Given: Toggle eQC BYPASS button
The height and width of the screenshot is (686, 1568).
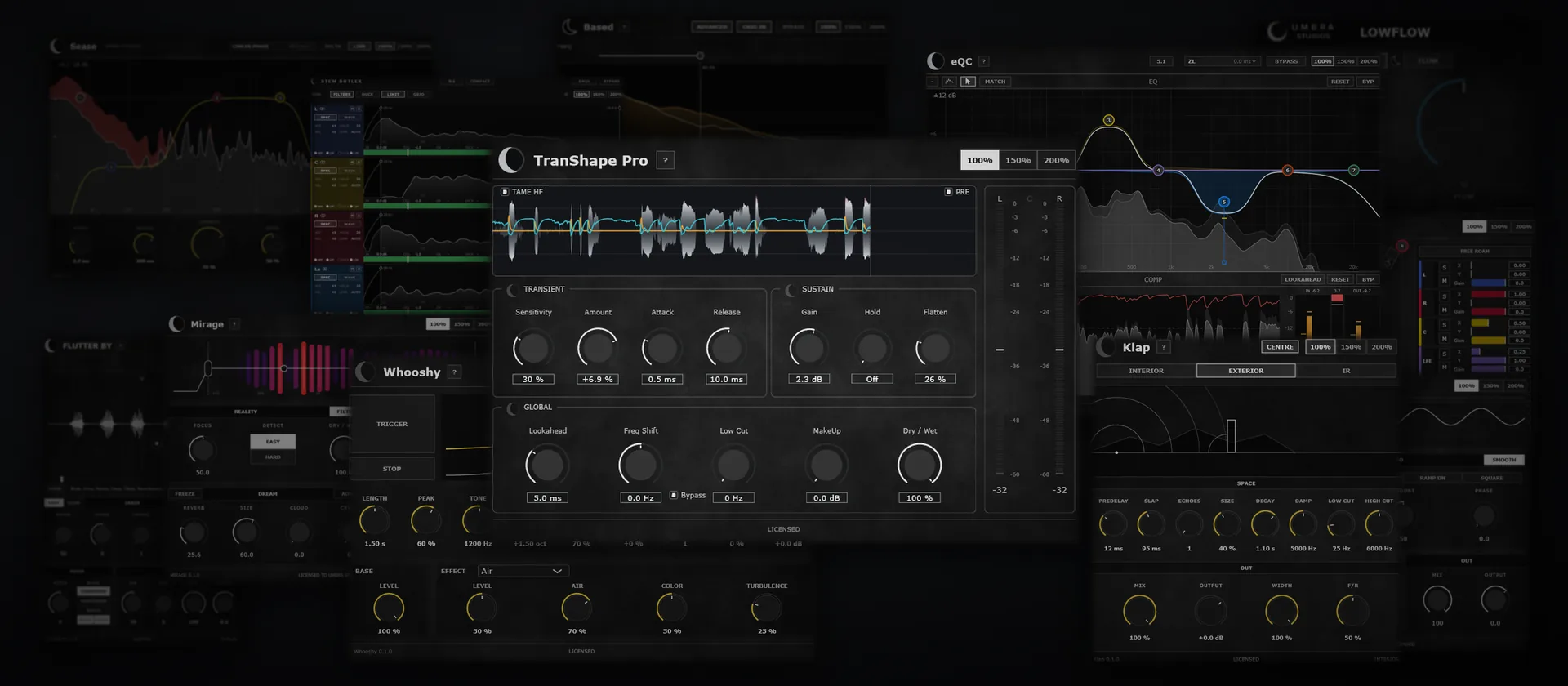Looking at the screenshot, I should (x=1286, y=61).
